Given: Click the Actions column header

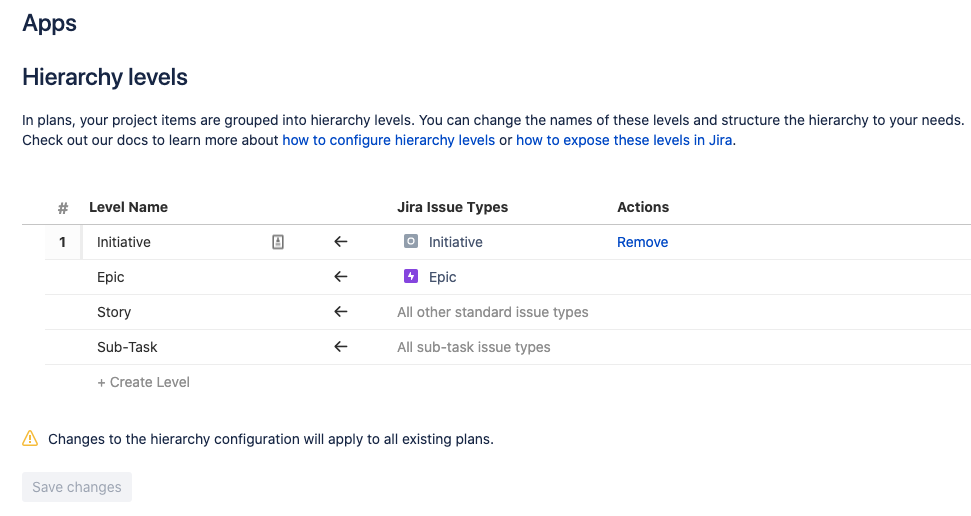Looking at the screenshot, I should 643,207.
